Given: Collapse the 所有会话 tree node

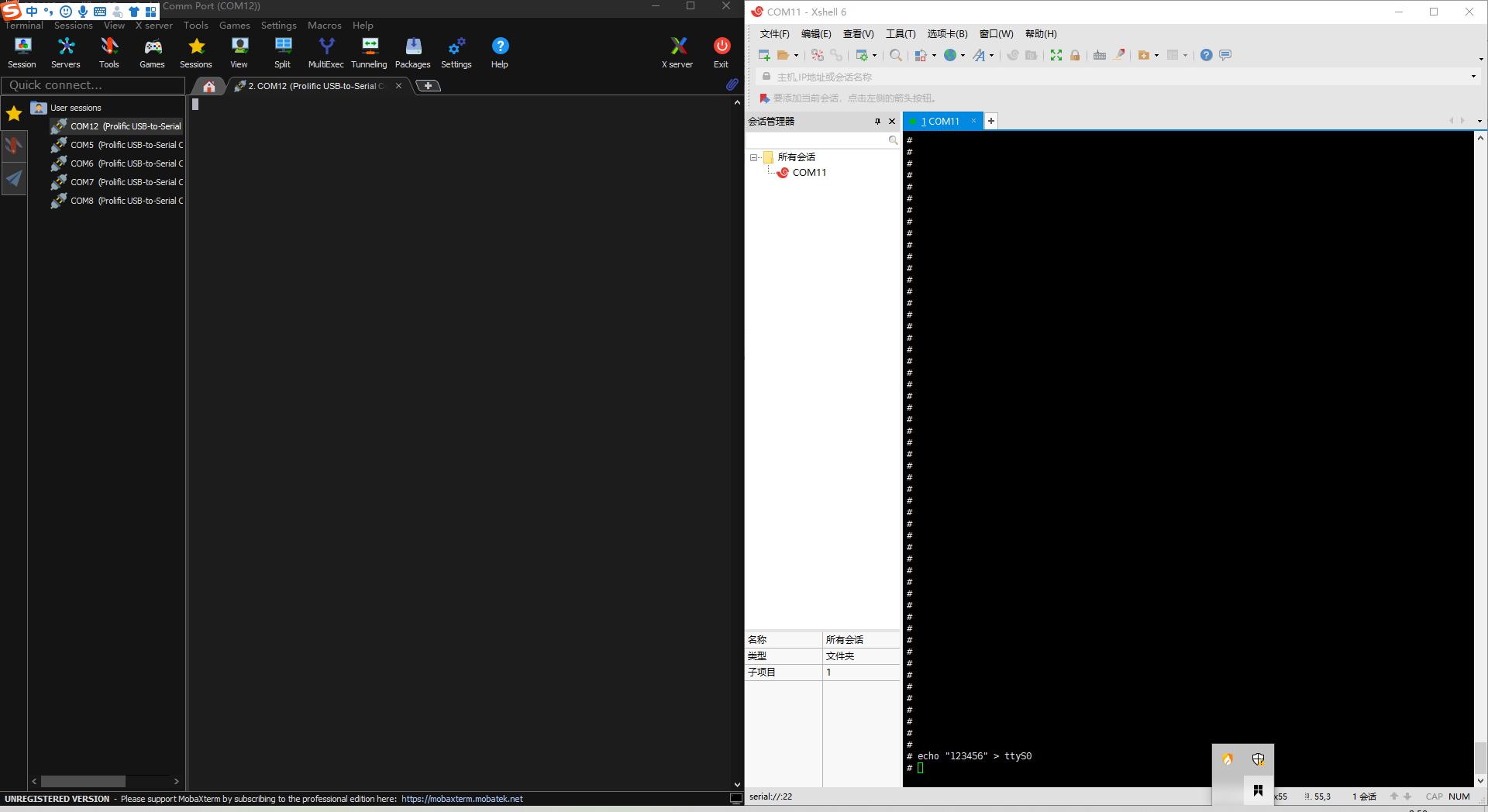Looking at the screenshot, I should (755, 157).
